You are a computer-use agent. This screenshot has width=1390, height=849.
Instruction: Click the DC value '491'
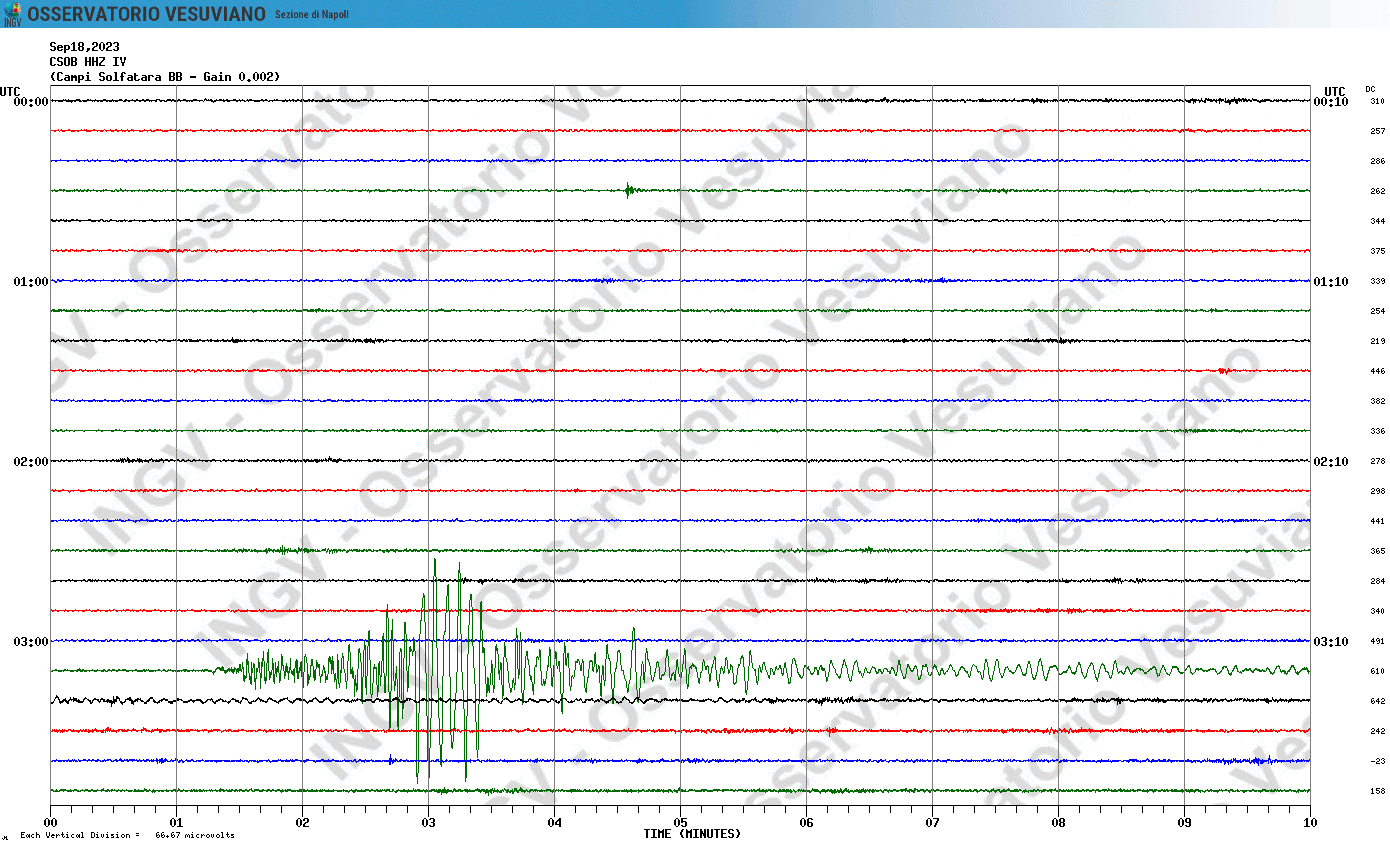tap(1377, 641)
